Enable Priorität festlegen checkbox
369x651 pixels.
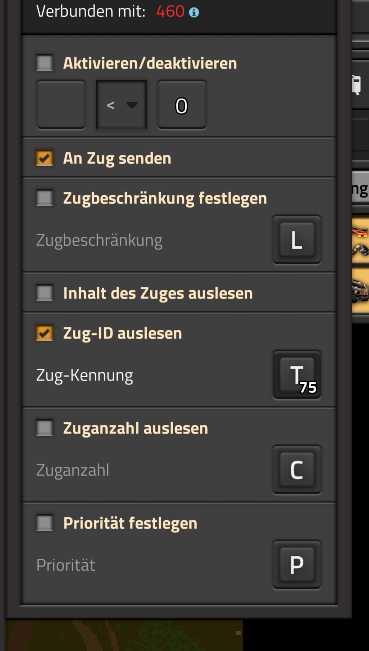45,523
